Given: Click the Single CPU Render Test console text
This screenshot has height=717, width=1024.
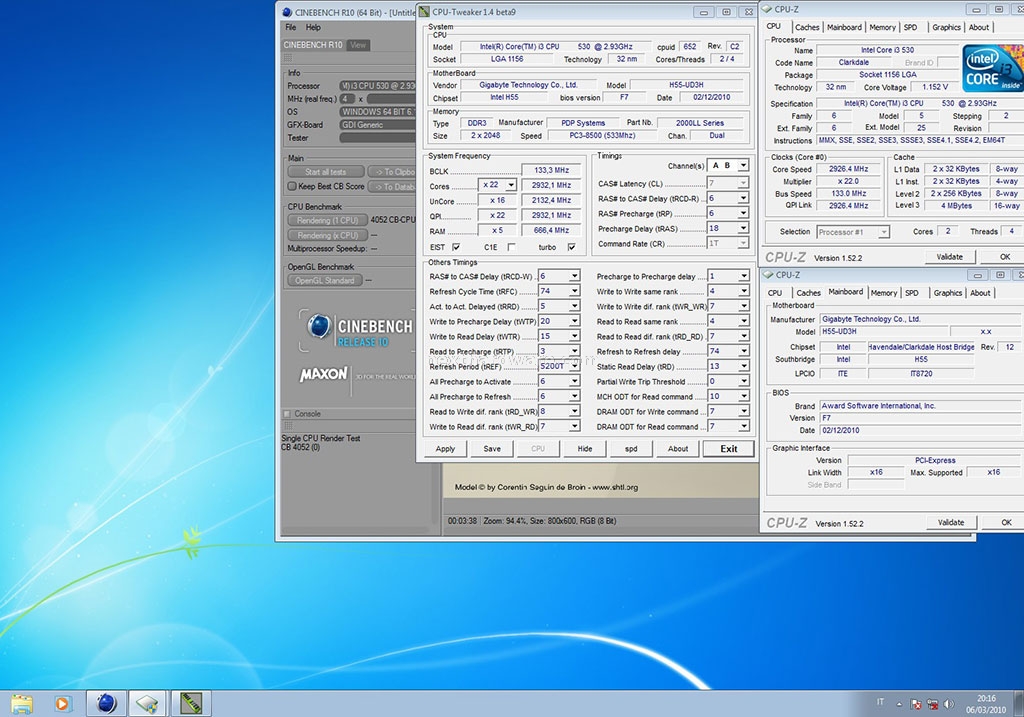Looking at the screenshot, I should pos(321,439).
